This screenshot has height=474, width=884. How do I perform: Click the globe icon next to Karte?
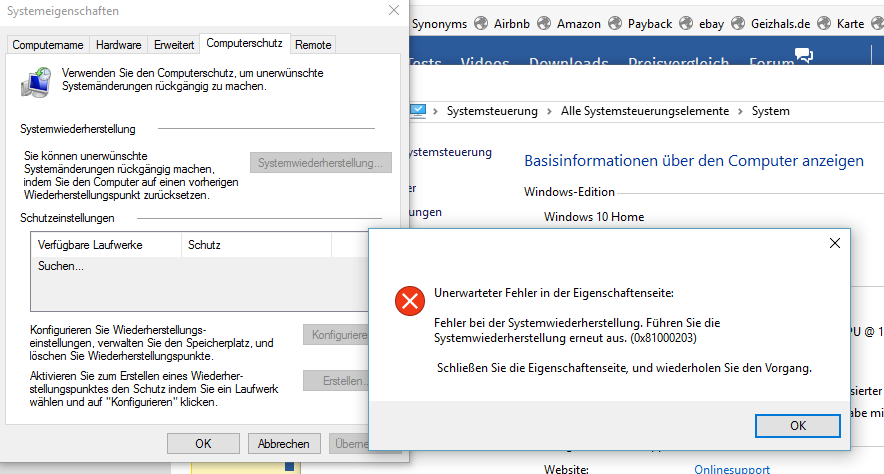pyautogui.click(x=824, y=23)
